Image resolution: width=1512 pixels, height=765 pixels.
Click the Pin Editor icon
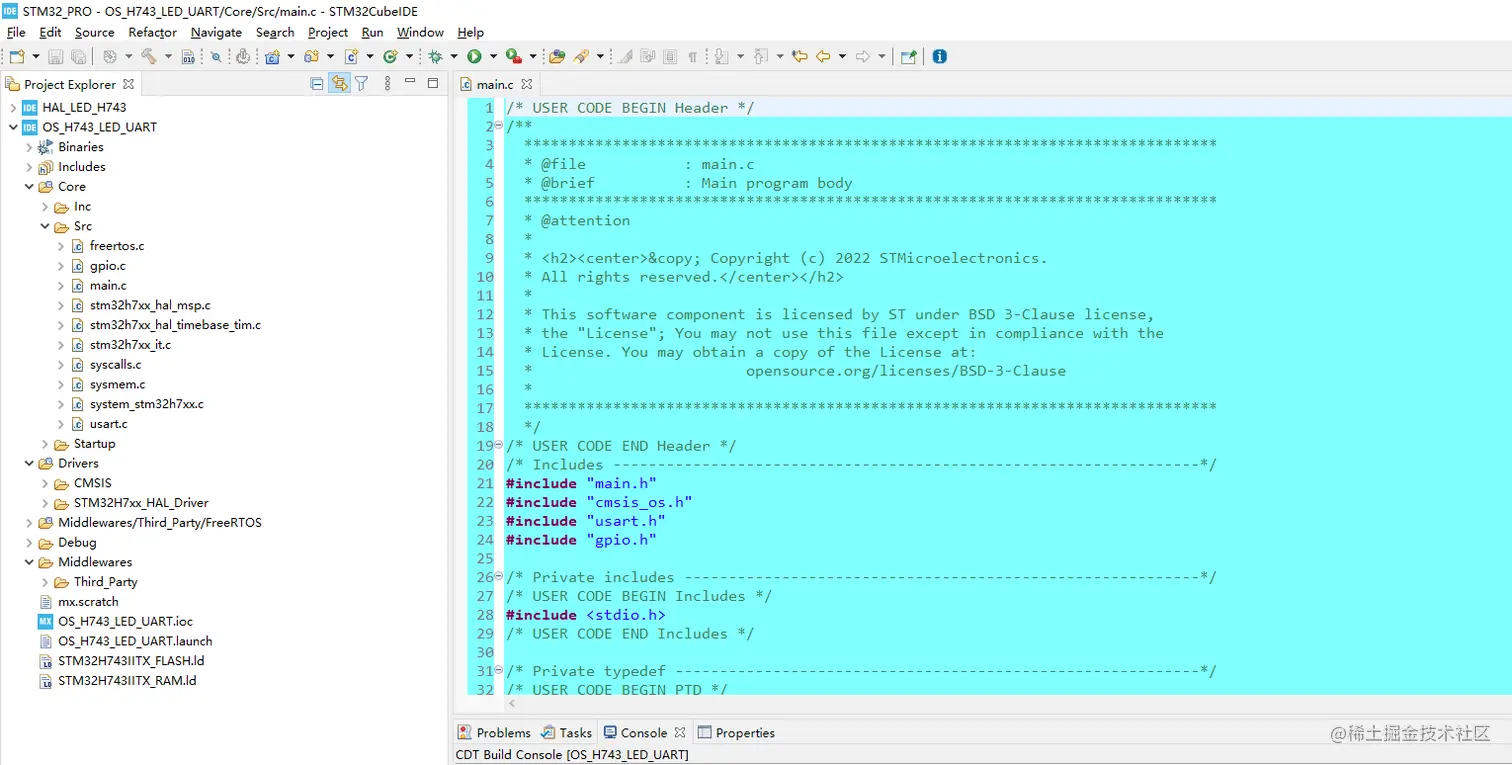coord(908,57)
